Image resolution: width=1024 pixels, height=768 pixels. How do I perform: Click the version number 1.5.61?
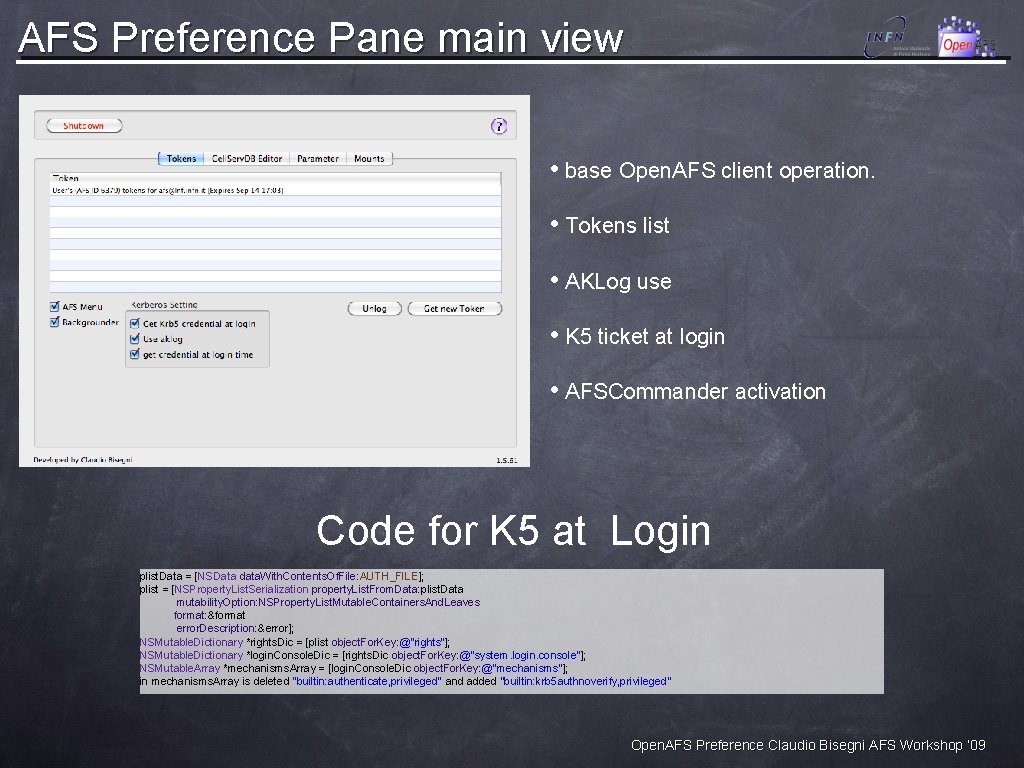[505, 459]
